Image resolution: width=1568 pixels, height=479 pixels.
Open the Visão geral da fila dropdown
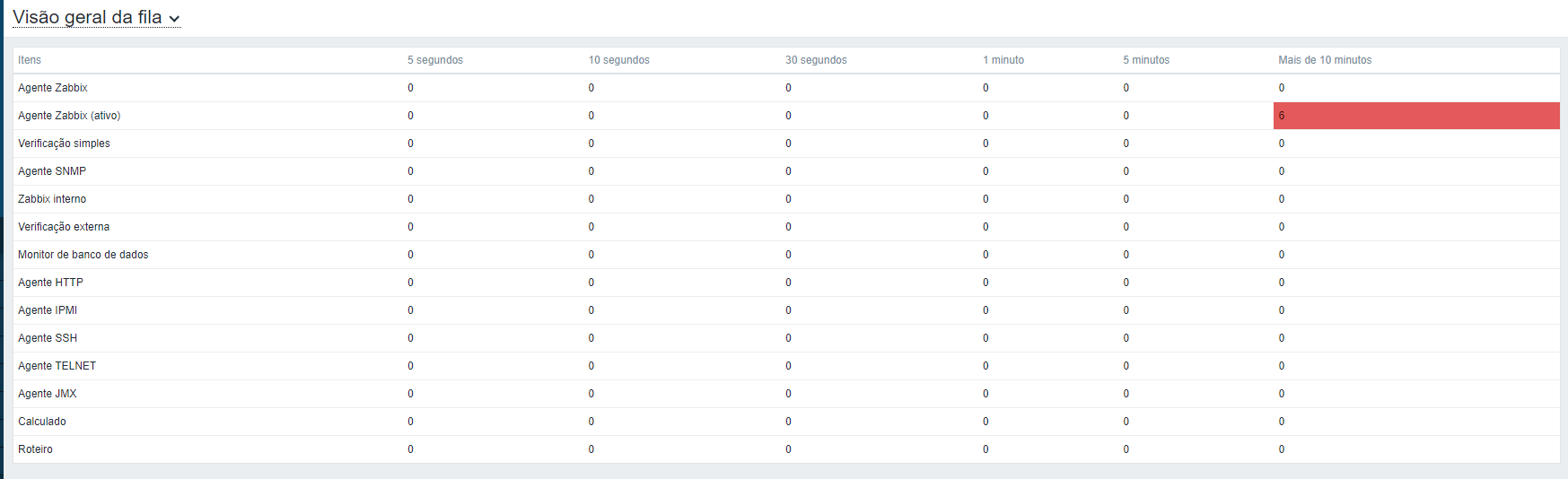[96, 18]
